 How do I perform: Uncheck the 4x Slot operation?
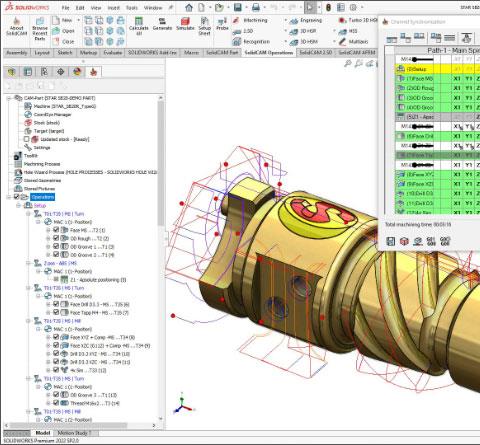56,370
